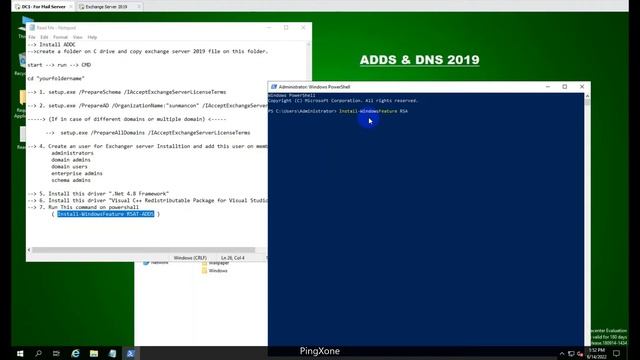Open the View menu in Notepad

[x=78, y=37]
